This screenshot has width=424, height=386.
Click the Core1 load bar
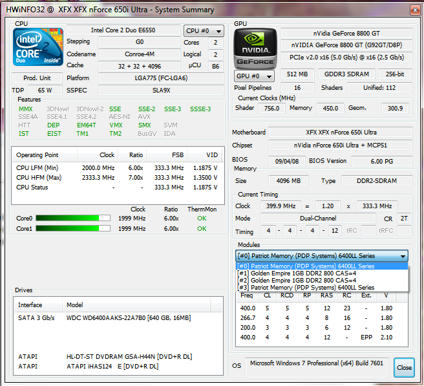(x=73, y=229)
